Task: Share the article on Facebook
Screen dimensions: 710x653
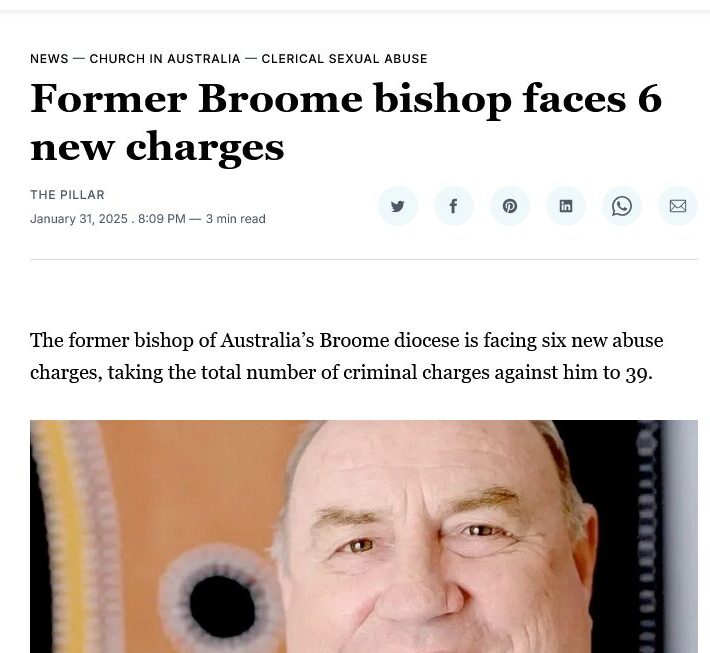Action: (x=454, y=206)
